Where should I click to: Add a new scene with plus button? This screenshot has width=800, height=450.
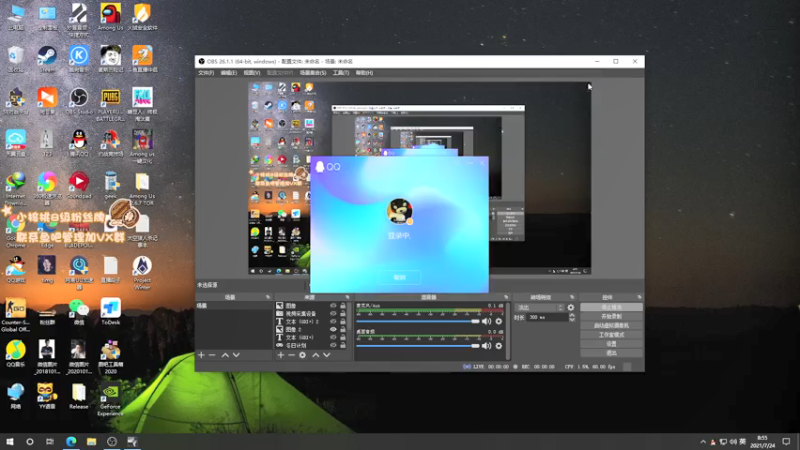[201, 355]
